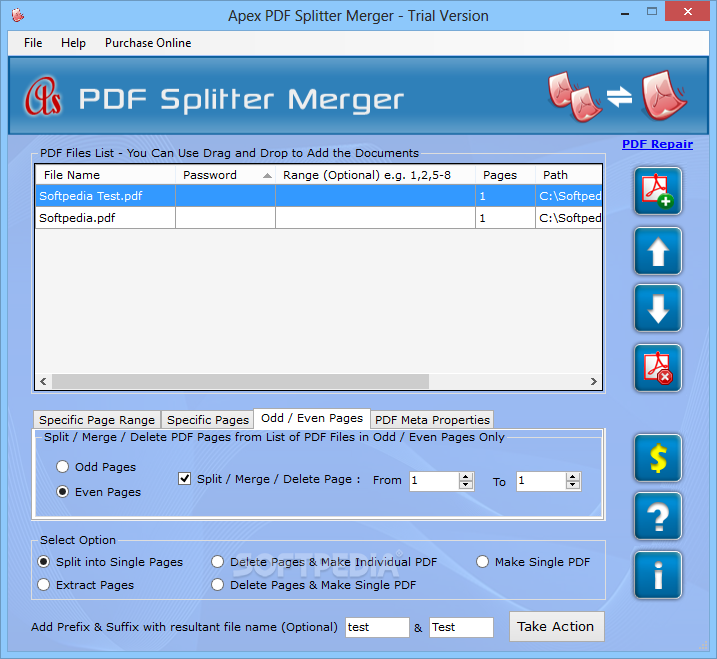
Task: Click the prefix field containing 'test'
Action: [x=377, y=627]
